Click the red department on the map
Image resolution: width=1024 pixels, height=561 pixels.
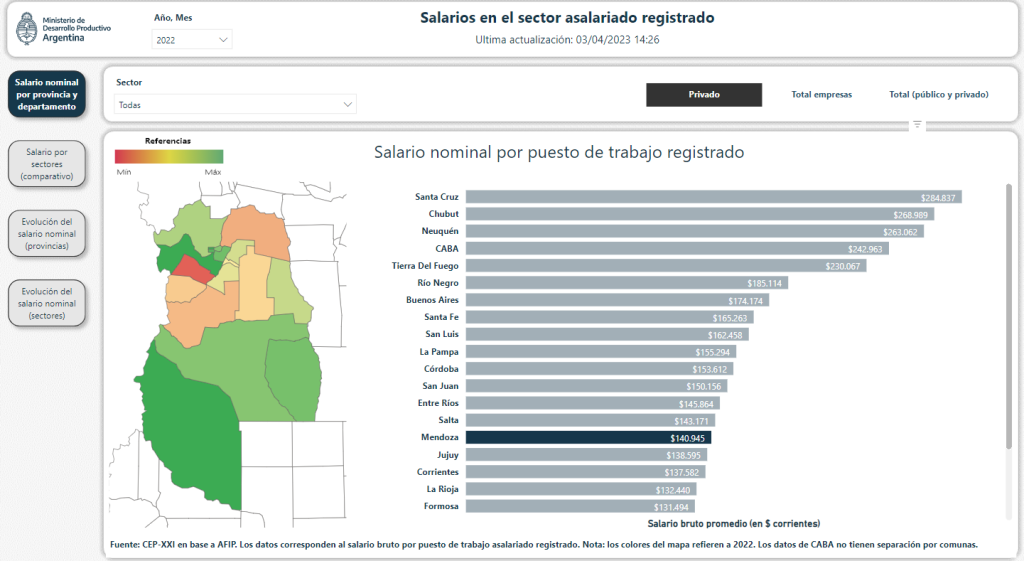[x=197, y=272]
